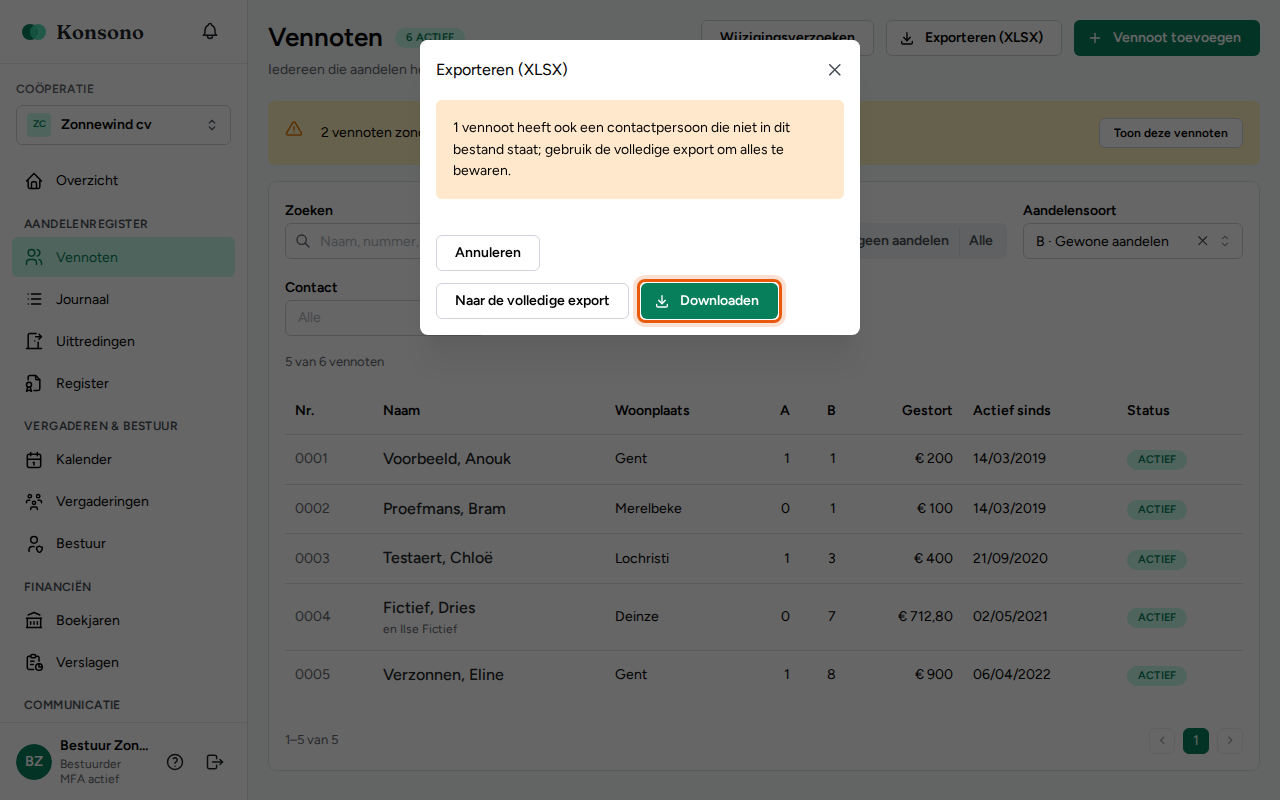Cancel export with Annuleren
The height and width of the screenshot is (800, 1280).
(488, 253)
